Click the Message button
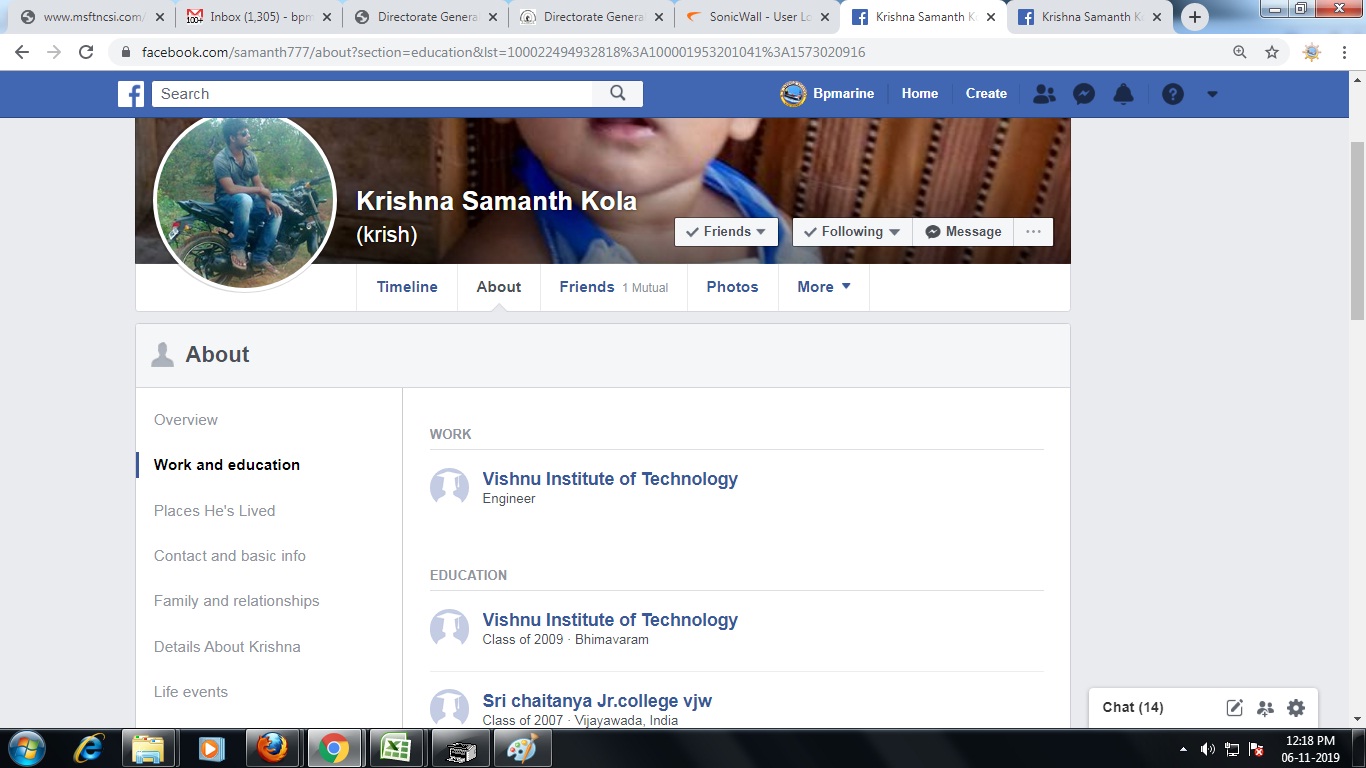This screenshot has height=768, width=1366. 963,232
